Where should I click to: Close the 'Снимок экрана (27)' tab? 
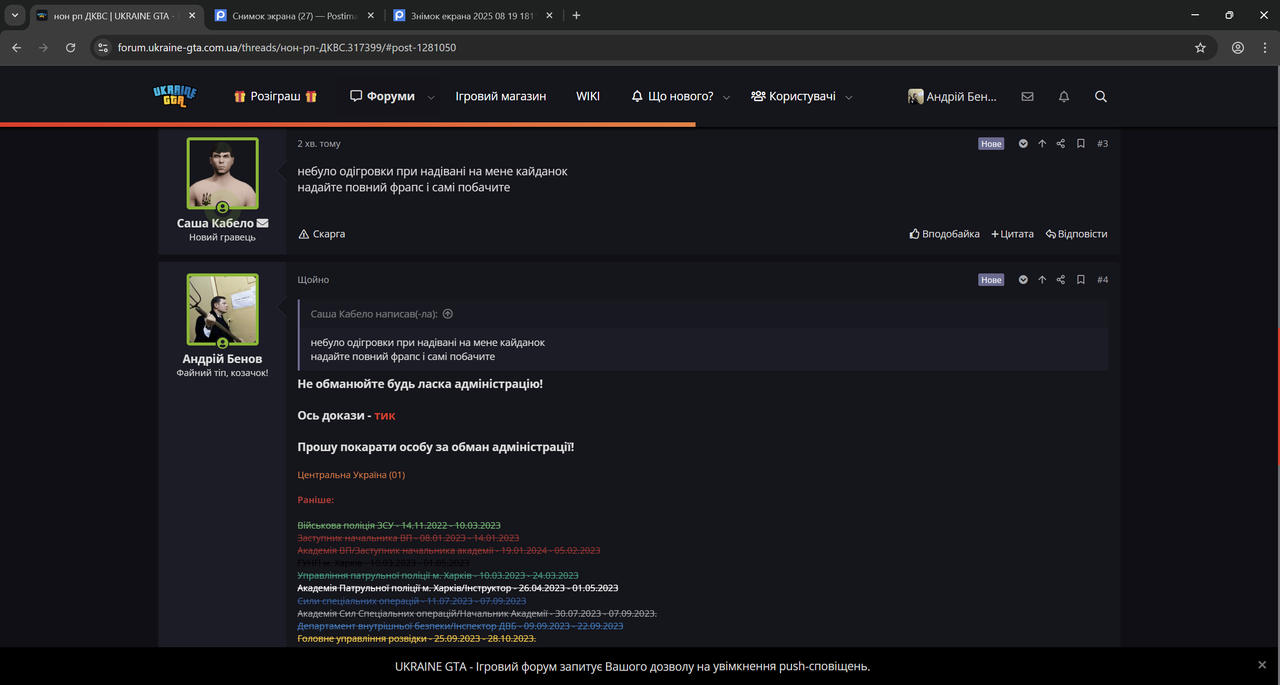click(371, 16)
